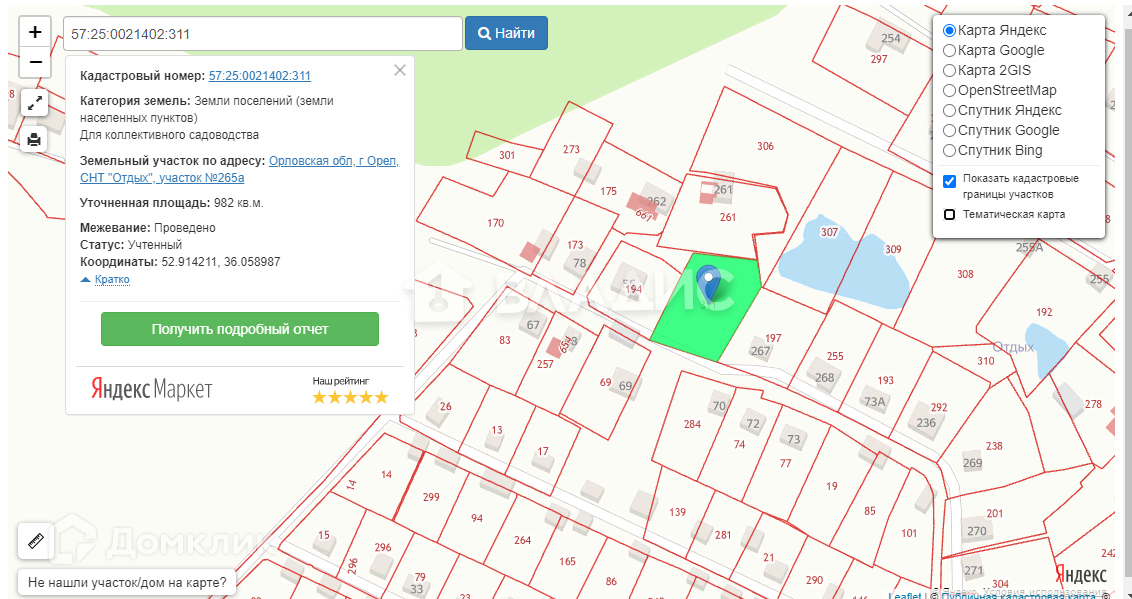Toggle Показать кадастровые границы участков checkbox

click(x=949, y=181)
